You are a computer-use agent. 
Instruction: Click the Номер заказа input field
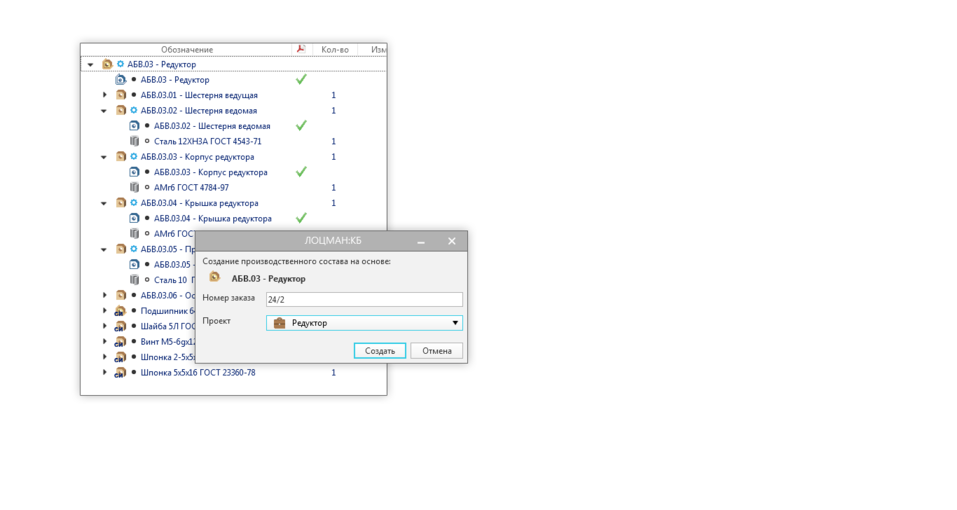364,300
